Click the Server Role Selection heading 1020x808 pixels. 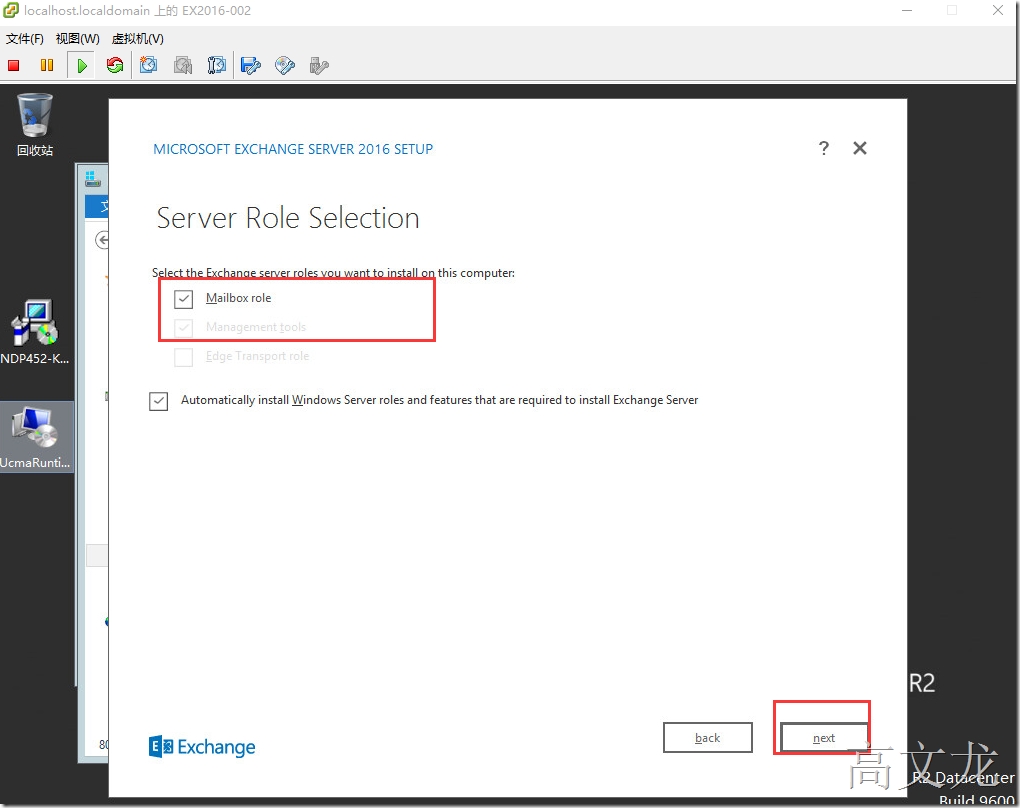click(x=288, y=218)
